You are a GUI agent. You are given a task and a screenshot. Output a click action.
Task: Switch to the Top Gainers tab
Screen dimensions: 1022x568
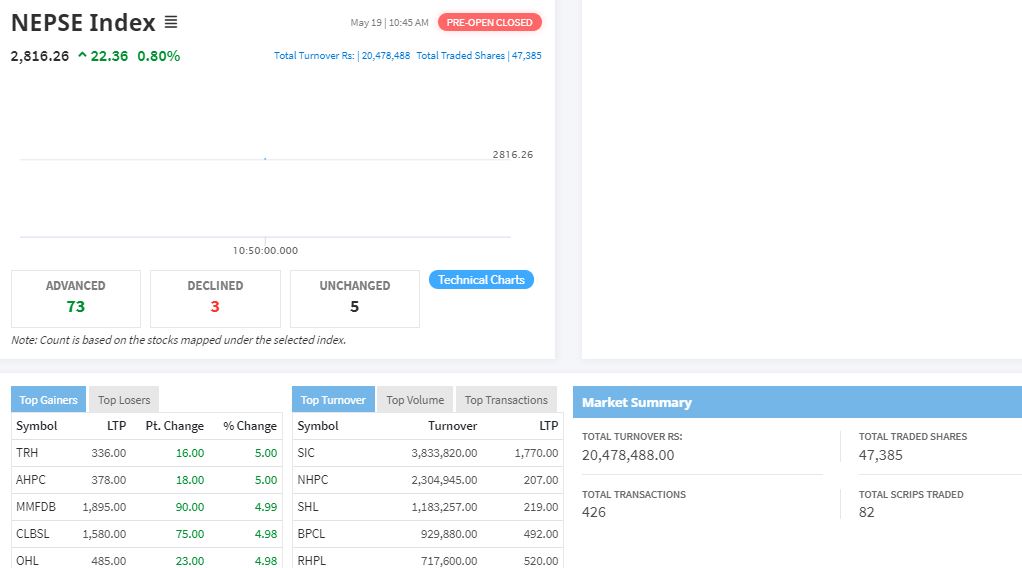point(48,400)
